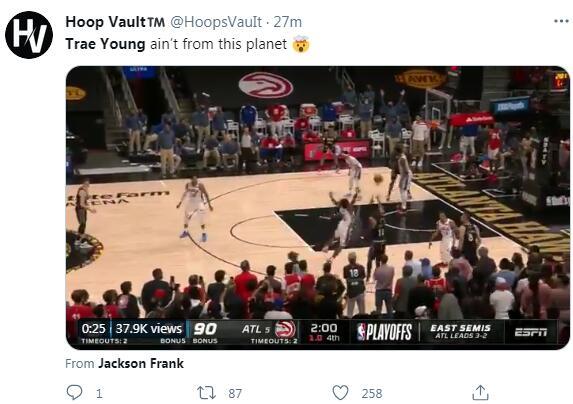Open the Hoop Vault profile avatar

(29, 35)
